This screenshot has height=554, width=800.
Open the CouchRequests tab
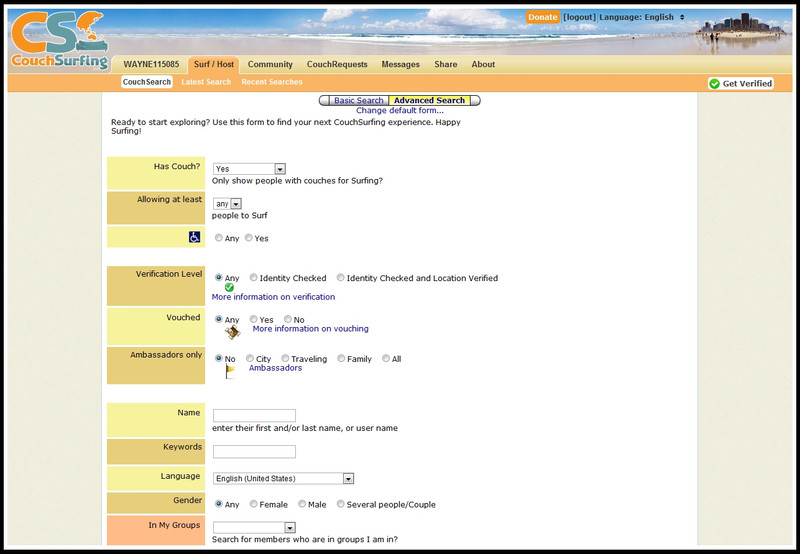coord(337,64)
